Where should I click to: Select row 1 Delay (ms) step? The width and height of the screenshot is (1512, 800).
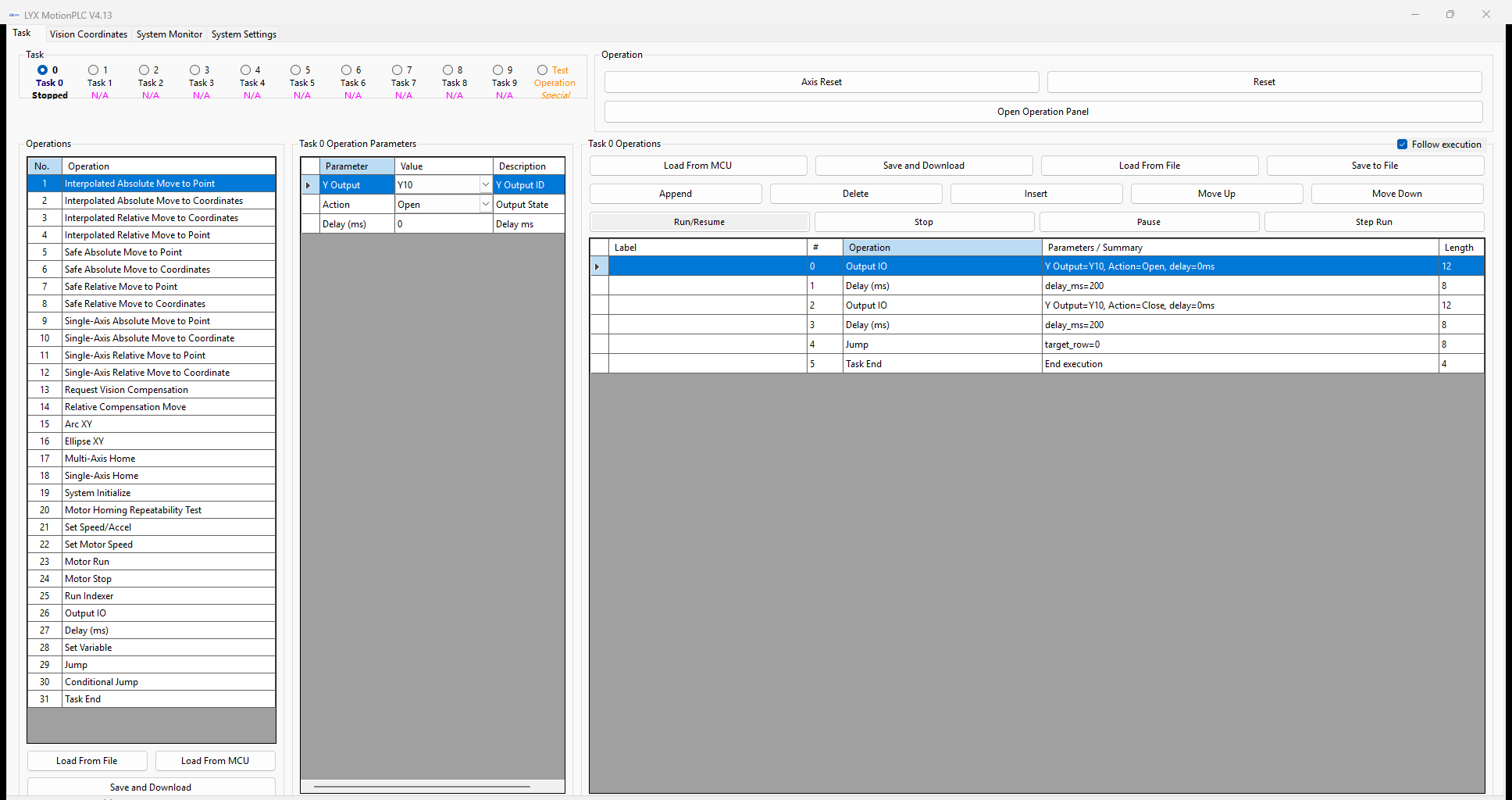1037,286
